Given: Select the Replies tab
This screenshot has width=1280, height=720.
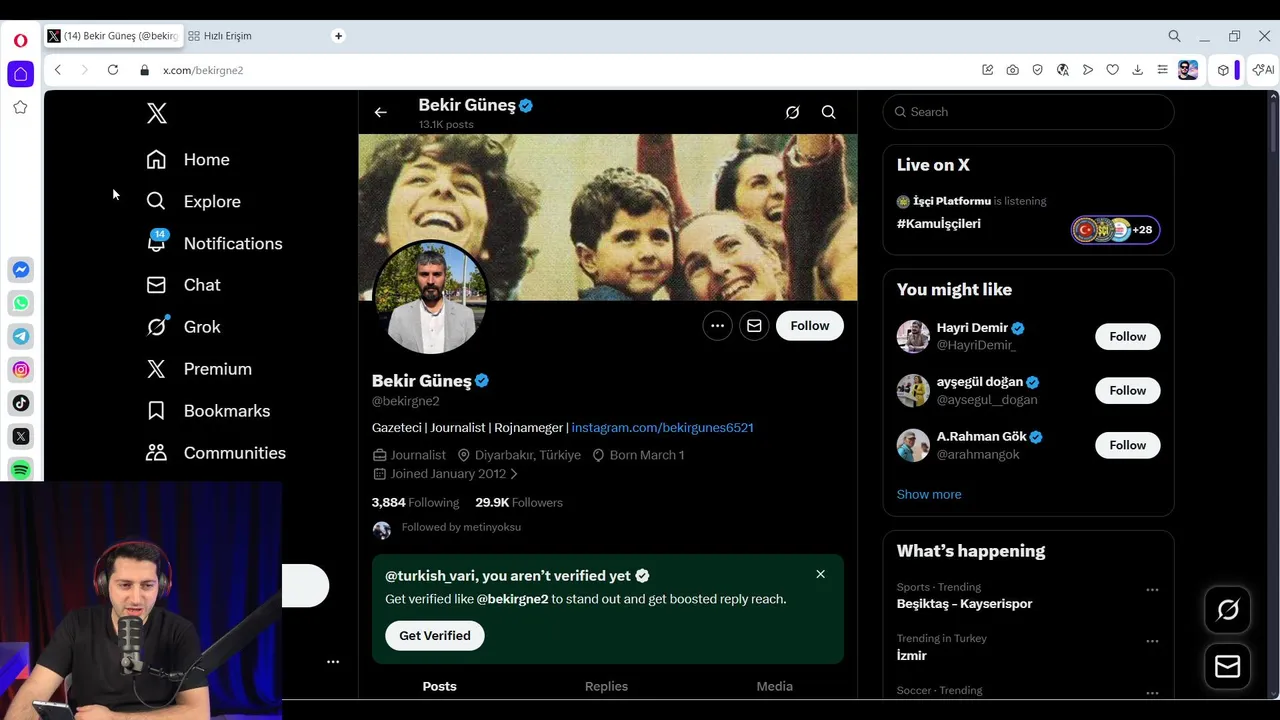Looking at the screenshot, I should coord(606,686).
